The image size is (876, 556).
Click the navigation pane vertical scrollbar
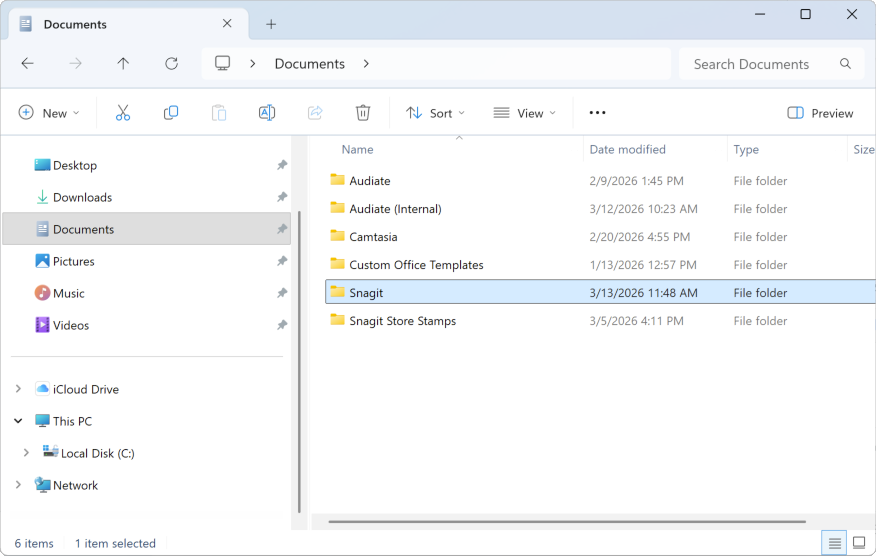pos(299,362)
